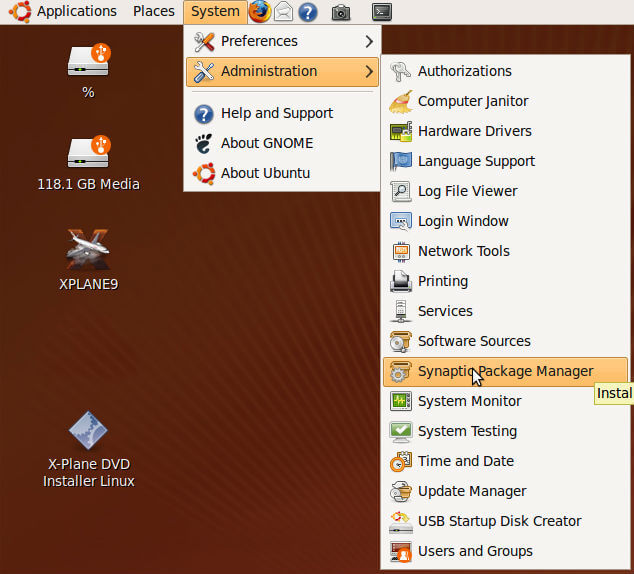
Task: Click the Login Window icon
Action: [400, 221]
